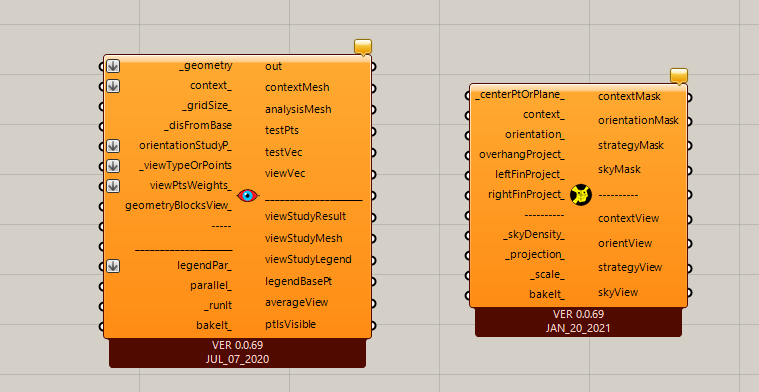Viewport: 759px width, 392px height.
Task: Click input grip next to _scale_
Action: click(468, 275)
